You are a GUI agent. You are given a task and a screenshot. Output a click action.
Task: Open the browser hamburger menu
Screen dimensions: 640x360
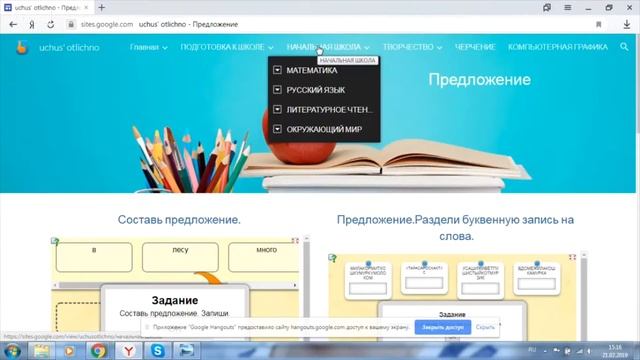point(568,7)
